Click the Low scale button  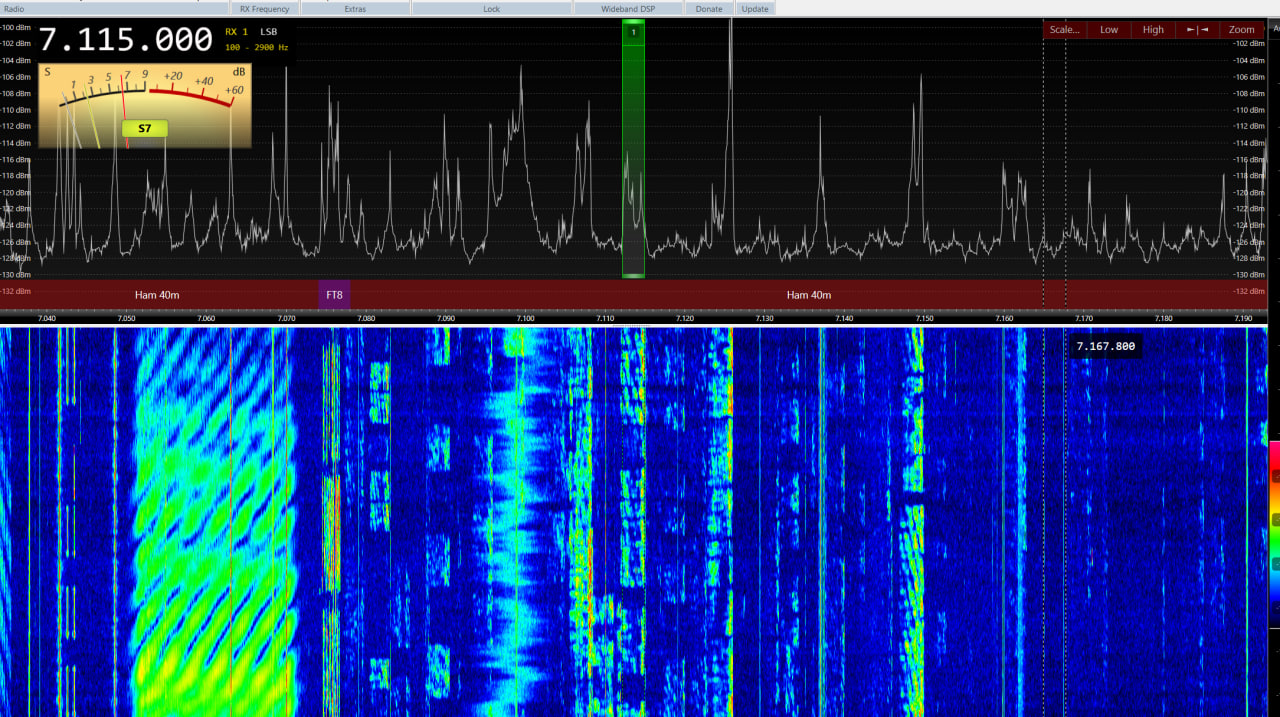click(1109, 30)
